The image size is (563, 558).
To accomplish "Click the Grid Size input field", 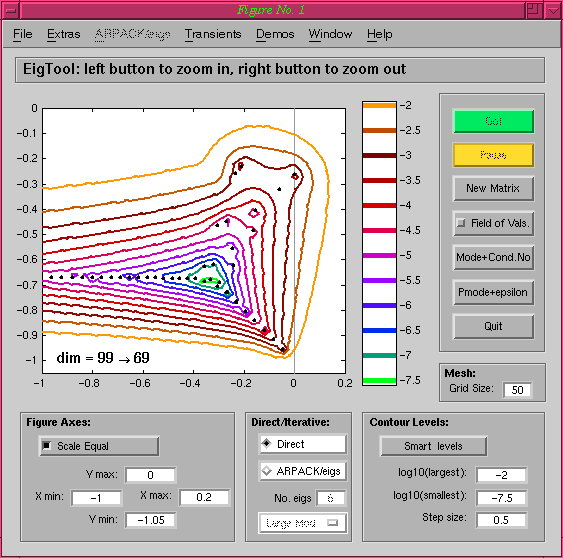I will (x=517, y=390).
